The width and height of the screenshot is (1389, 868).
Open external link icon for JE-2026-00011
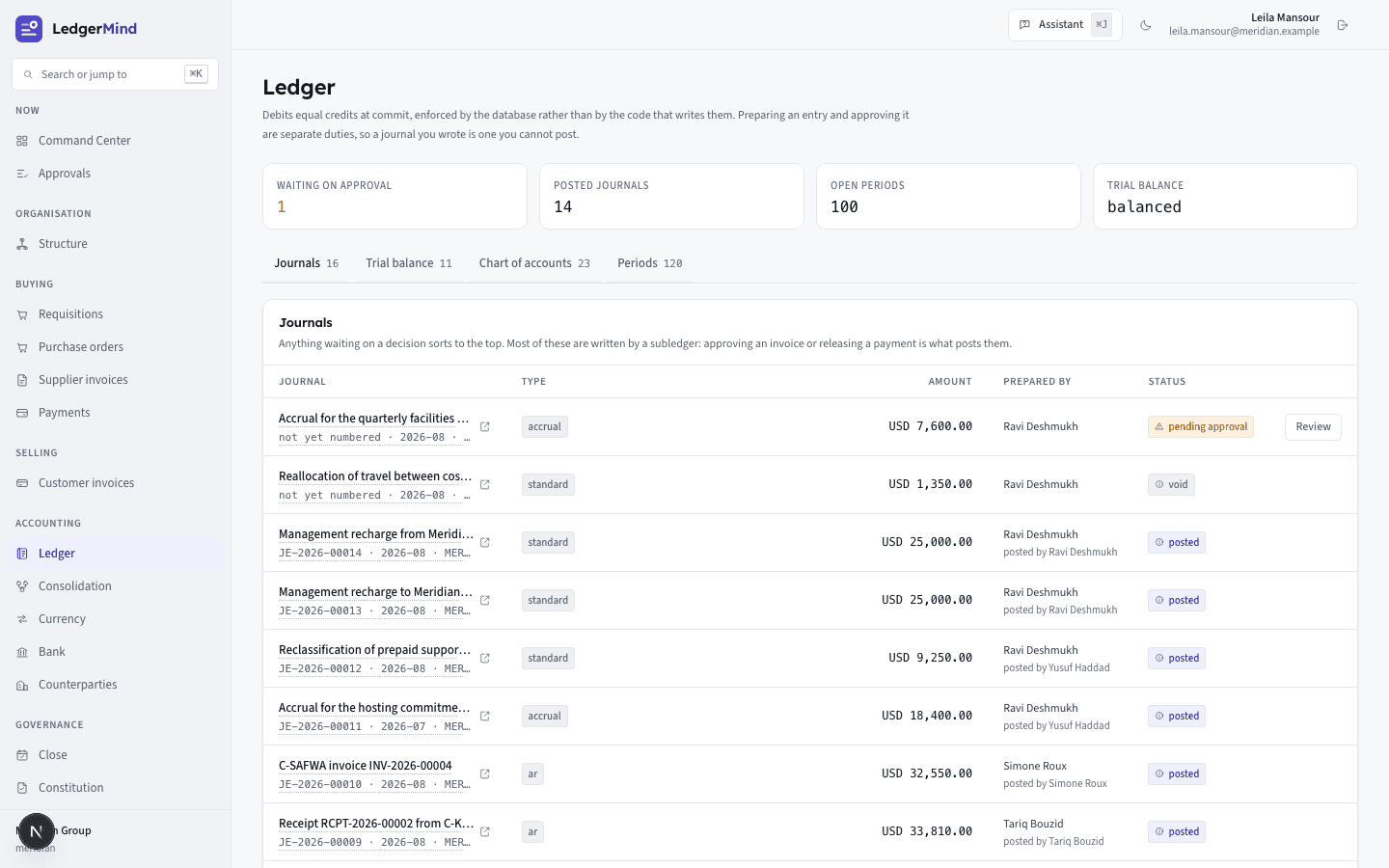(485, 716)
